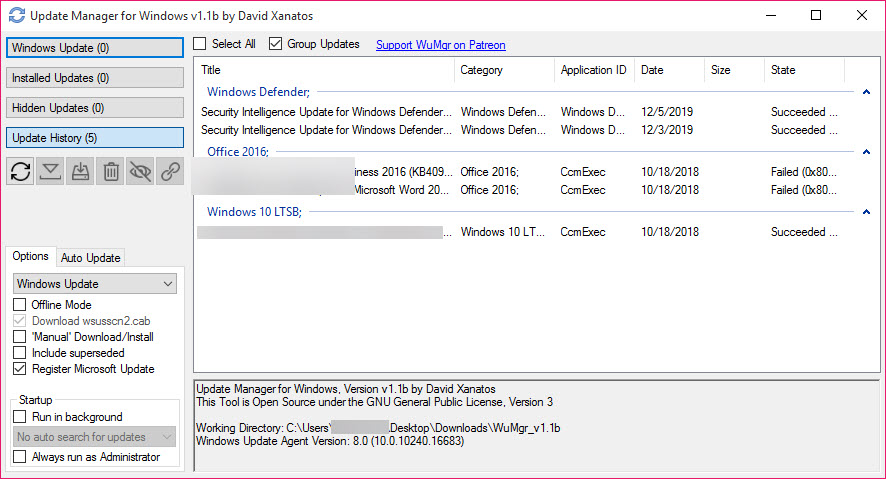Enable 'Manual' Download/Install checkbox

click(x=20, y=337)
